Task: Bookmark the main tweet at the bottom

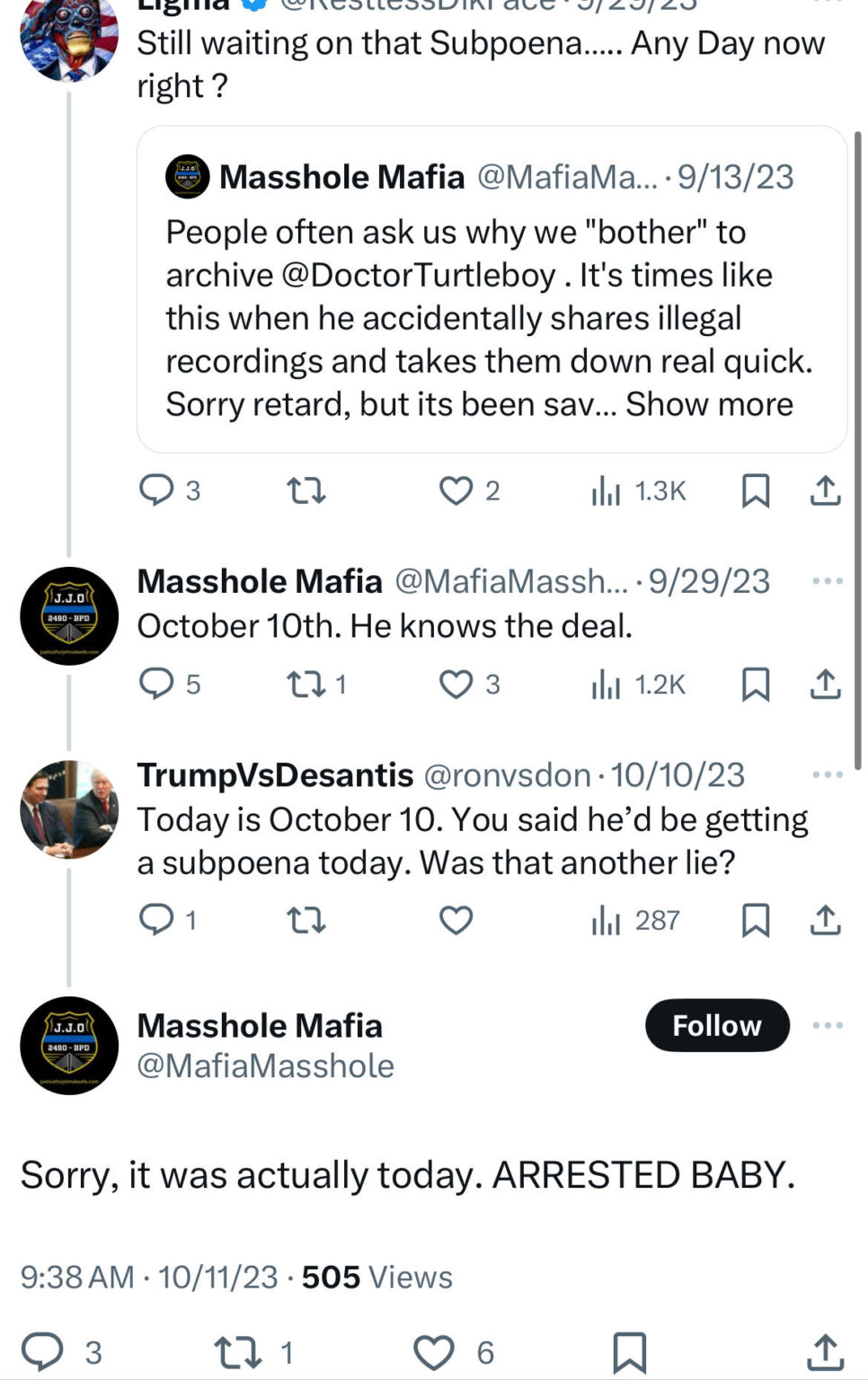Action: [x=629, y=1352]
